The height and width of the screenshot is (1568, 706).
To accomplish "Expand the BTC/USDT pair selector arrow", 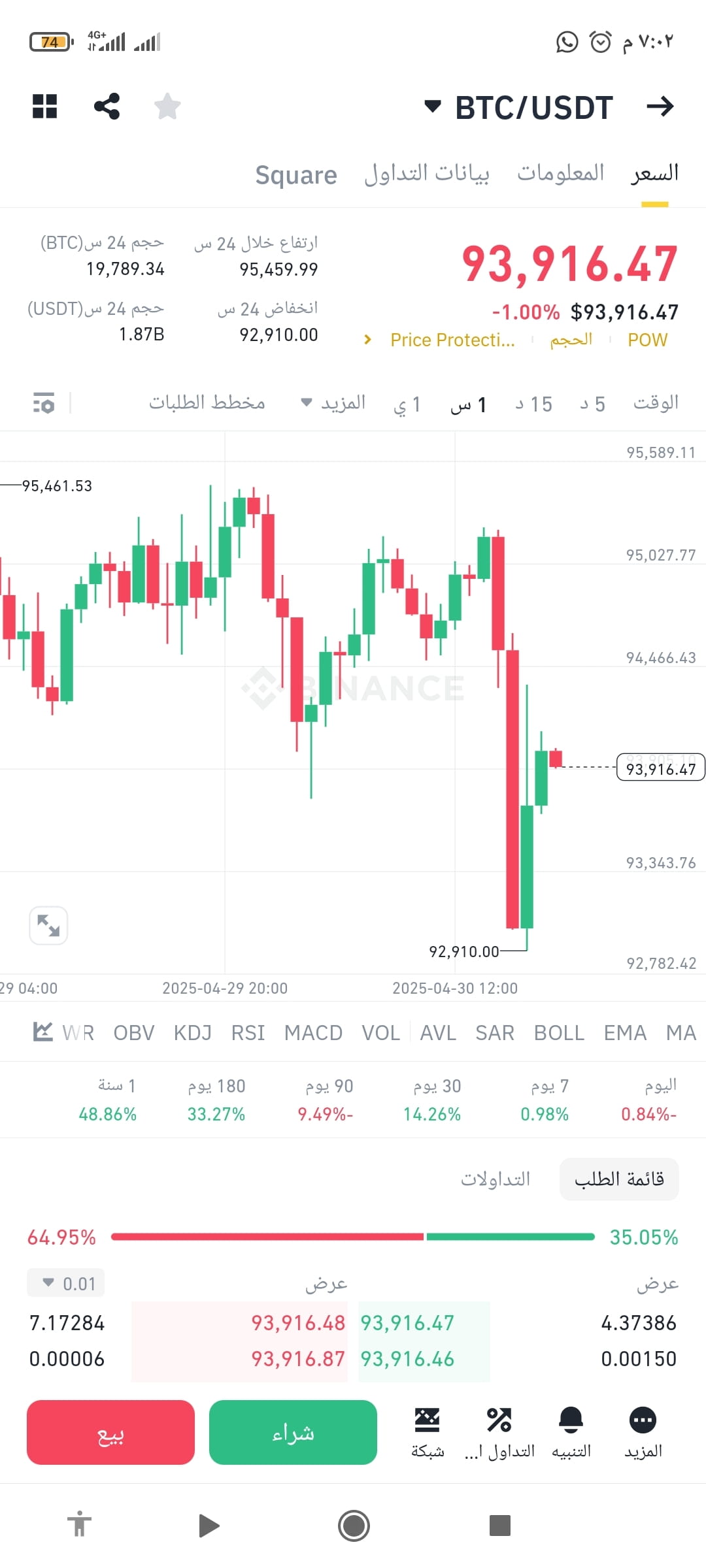I will click(x=432, y=106).
